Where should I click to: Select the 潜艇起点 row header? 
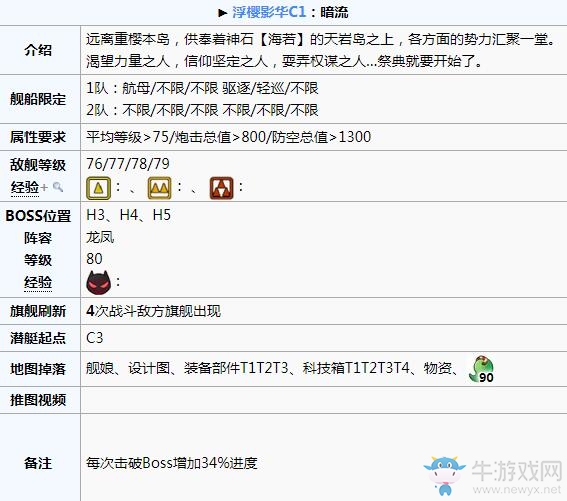pyautogui.click(x=38, y=338)
